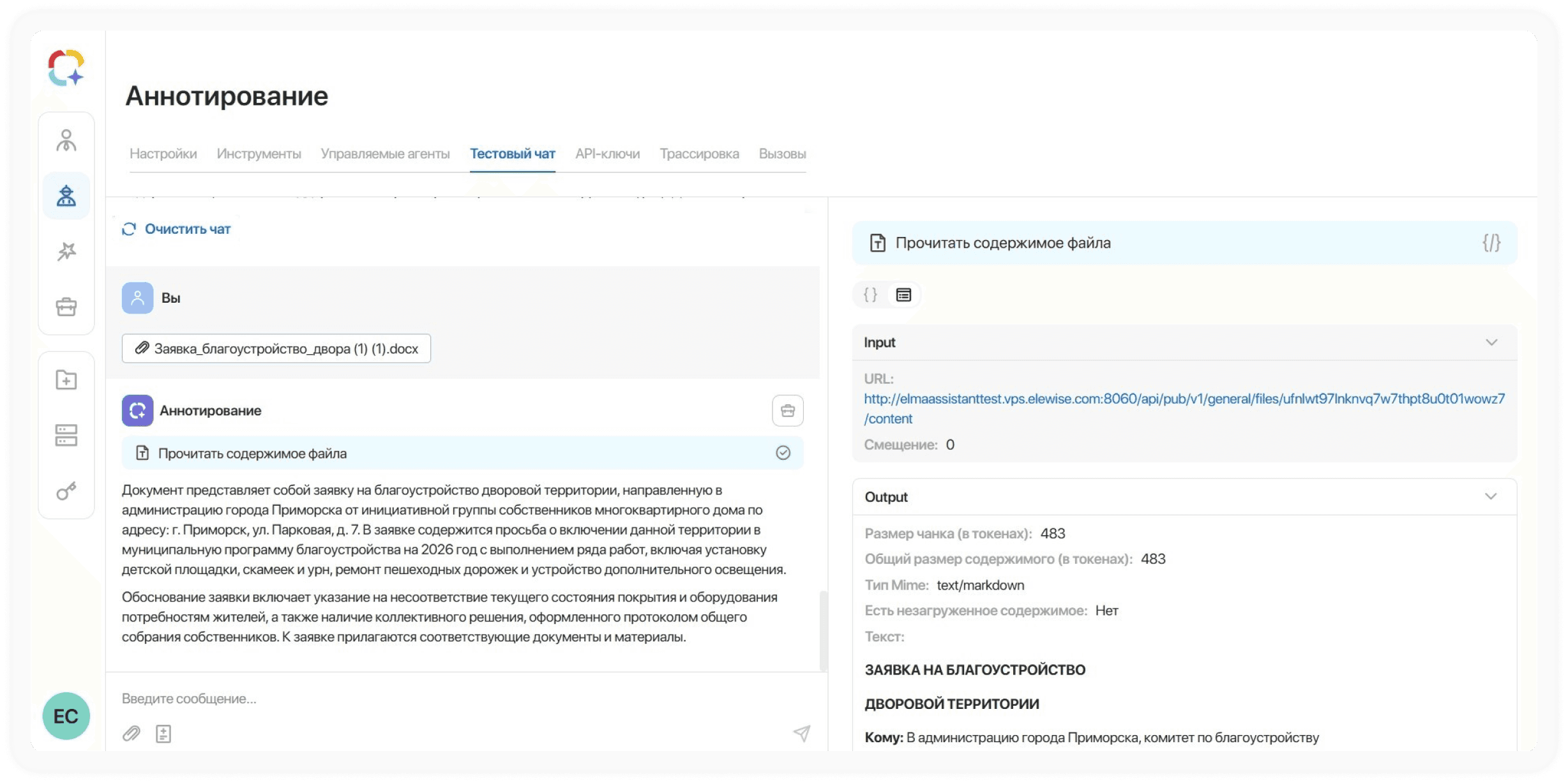Click the trash icon on the Аннотирование response
Viewport: 1568px width, 783px height.
pyautogui.click(x=787, y=411)
